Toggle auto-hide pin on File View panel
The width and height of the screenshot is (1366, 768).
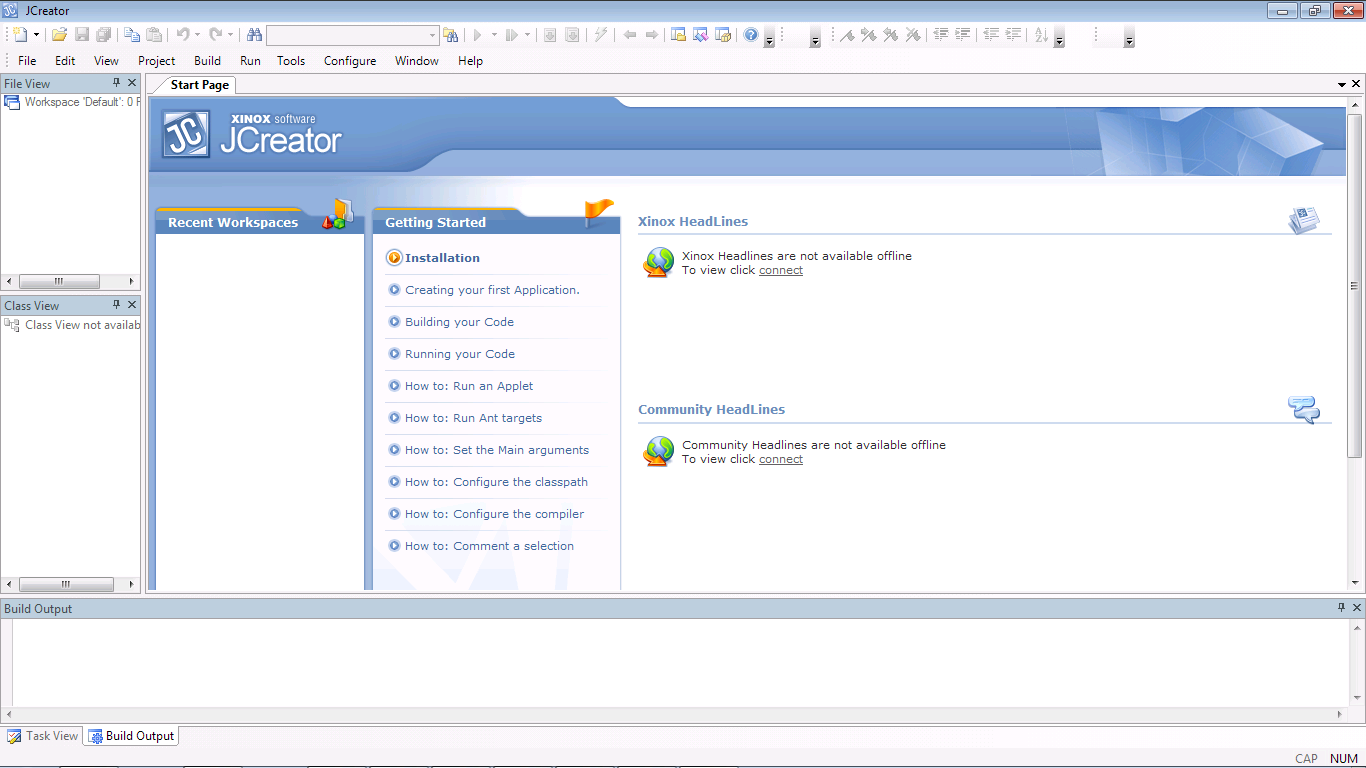117,83
